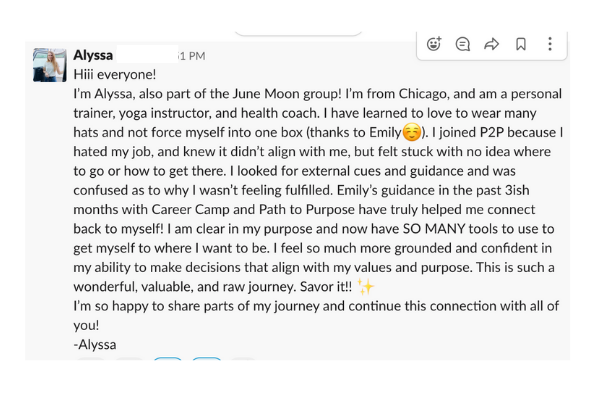
Task: Click the sparkles emoji after "Savor it!!"
Action: pos(365,287)
